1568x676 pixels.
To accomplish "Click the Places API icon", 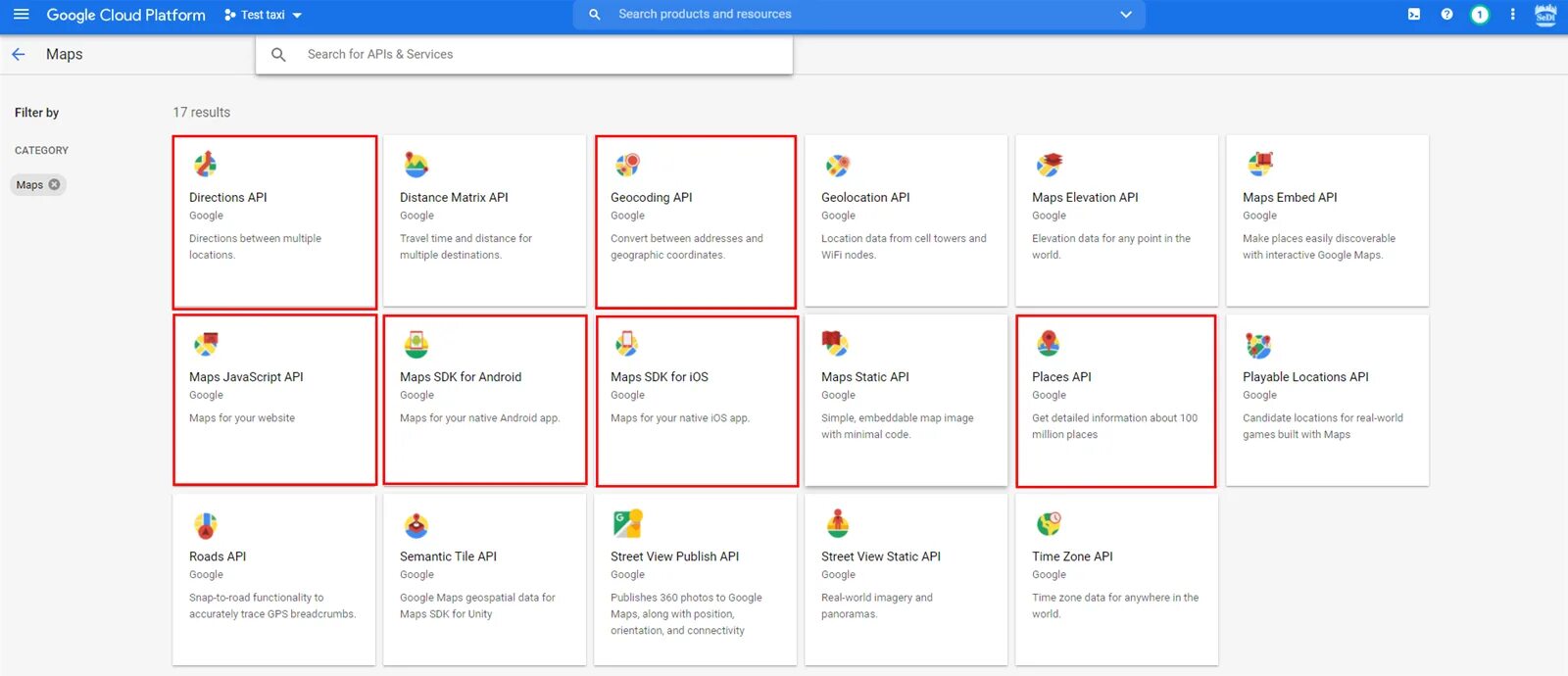I will click(x=1048, y=344).
